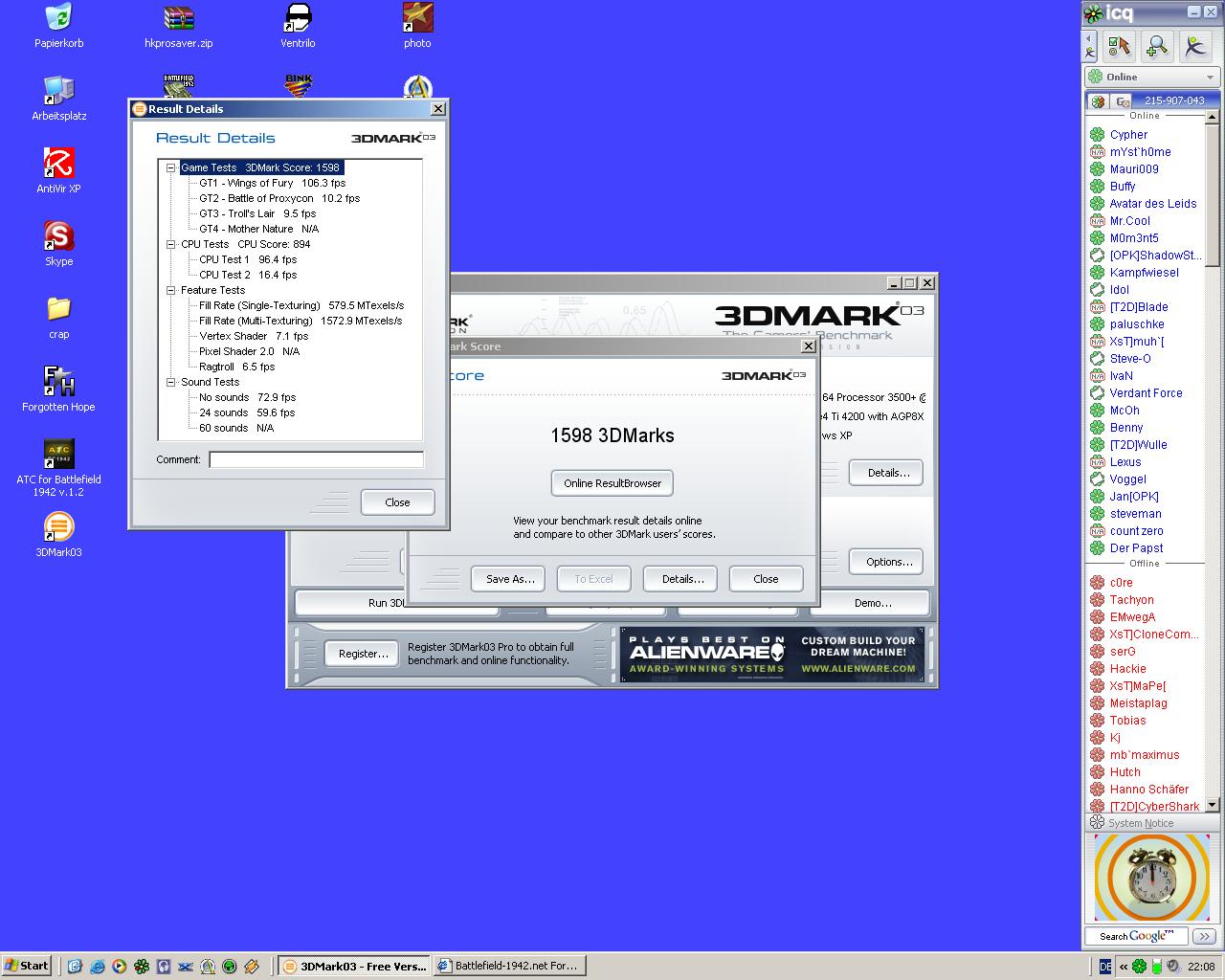
Task: Click Demo... in 3DMark03 main window
Action: coord(872,603)
